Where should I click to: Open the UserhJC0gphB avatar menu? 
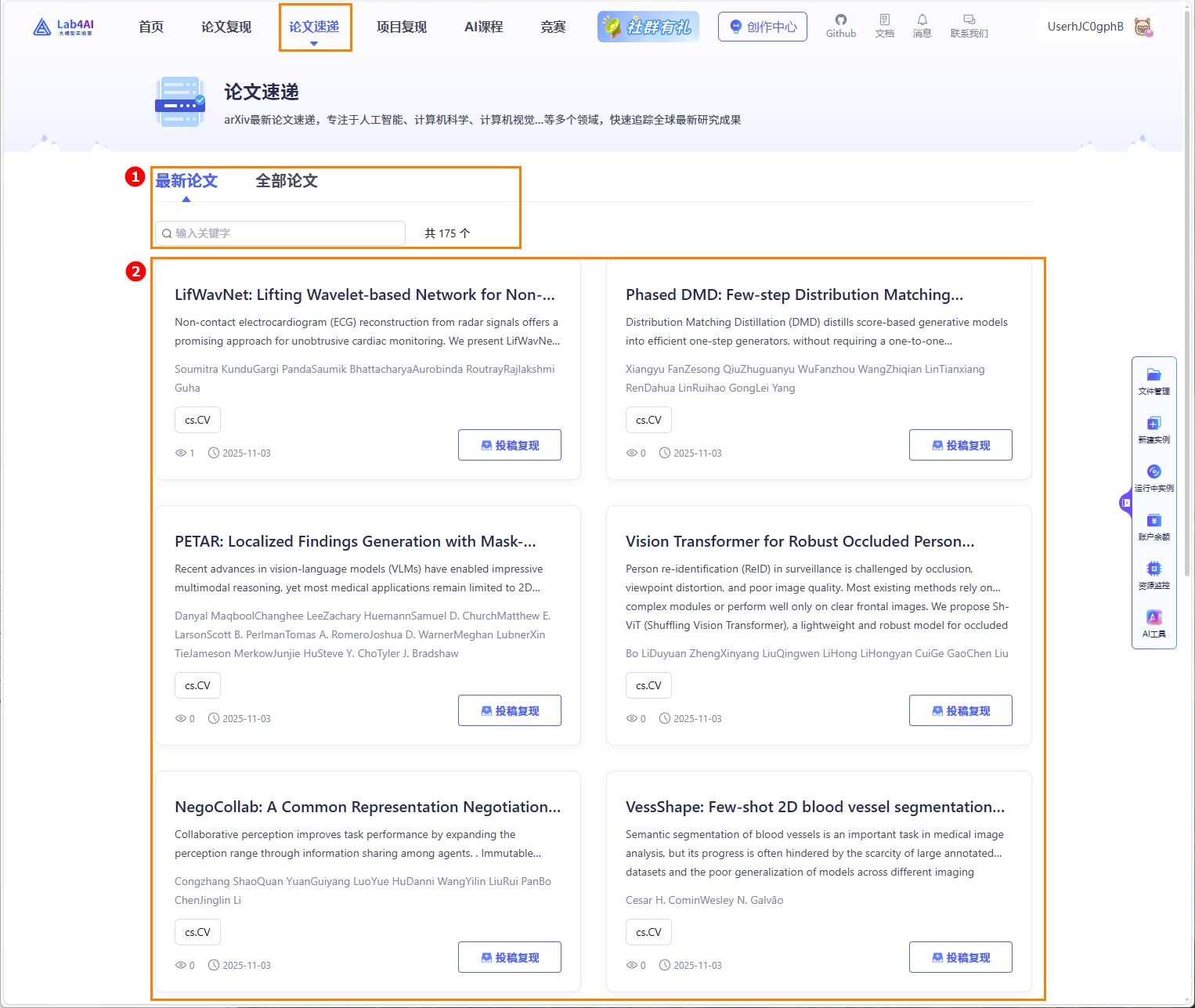pos(1143,27)
